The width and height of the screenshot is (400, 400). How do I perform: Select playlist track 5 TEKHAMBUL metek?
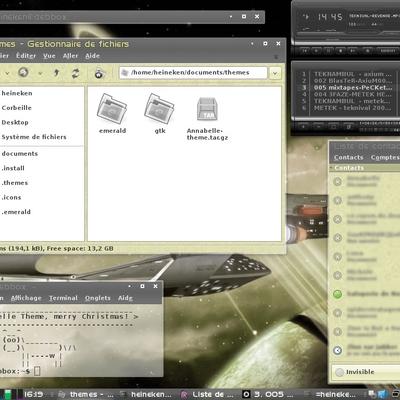[x=352, y=101]
